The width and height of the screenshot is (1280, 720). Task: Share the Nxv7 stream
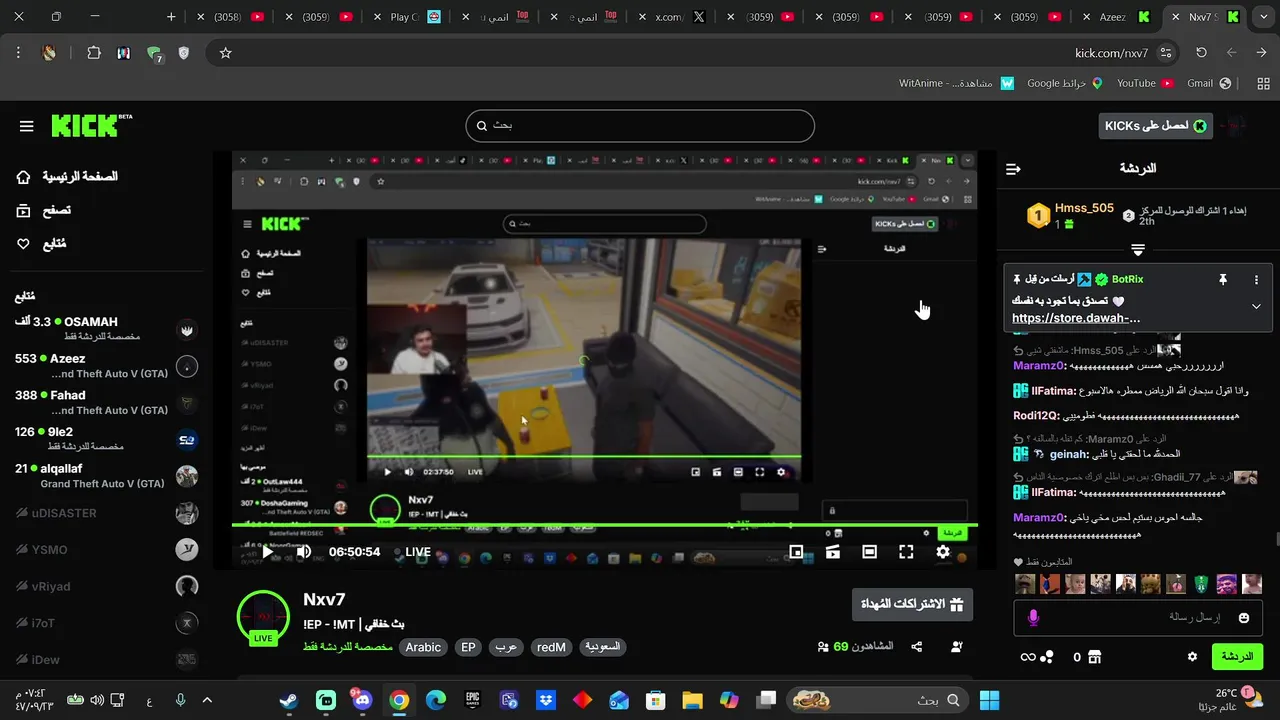click(x=917, y=647)
